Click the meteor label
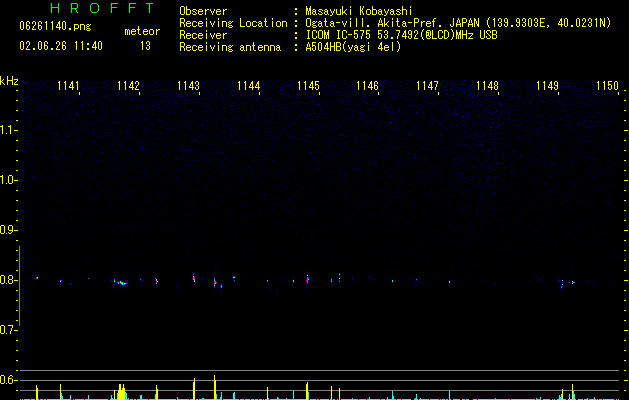Viewport: 629px width, 400px height. pos(142,31)
